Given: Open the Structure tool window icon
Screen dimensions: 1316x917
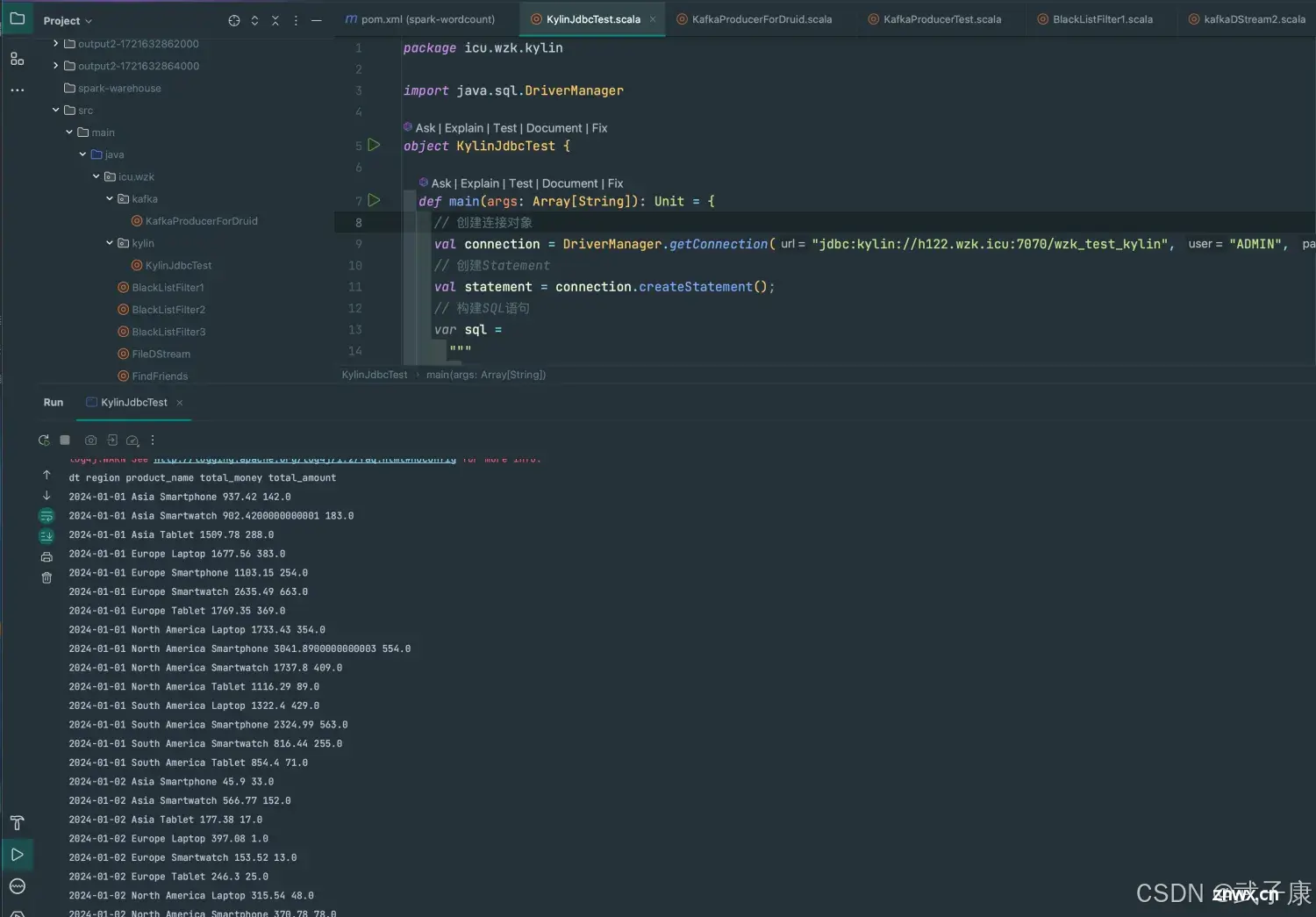Looking at the screenshot, I should 17,59.
